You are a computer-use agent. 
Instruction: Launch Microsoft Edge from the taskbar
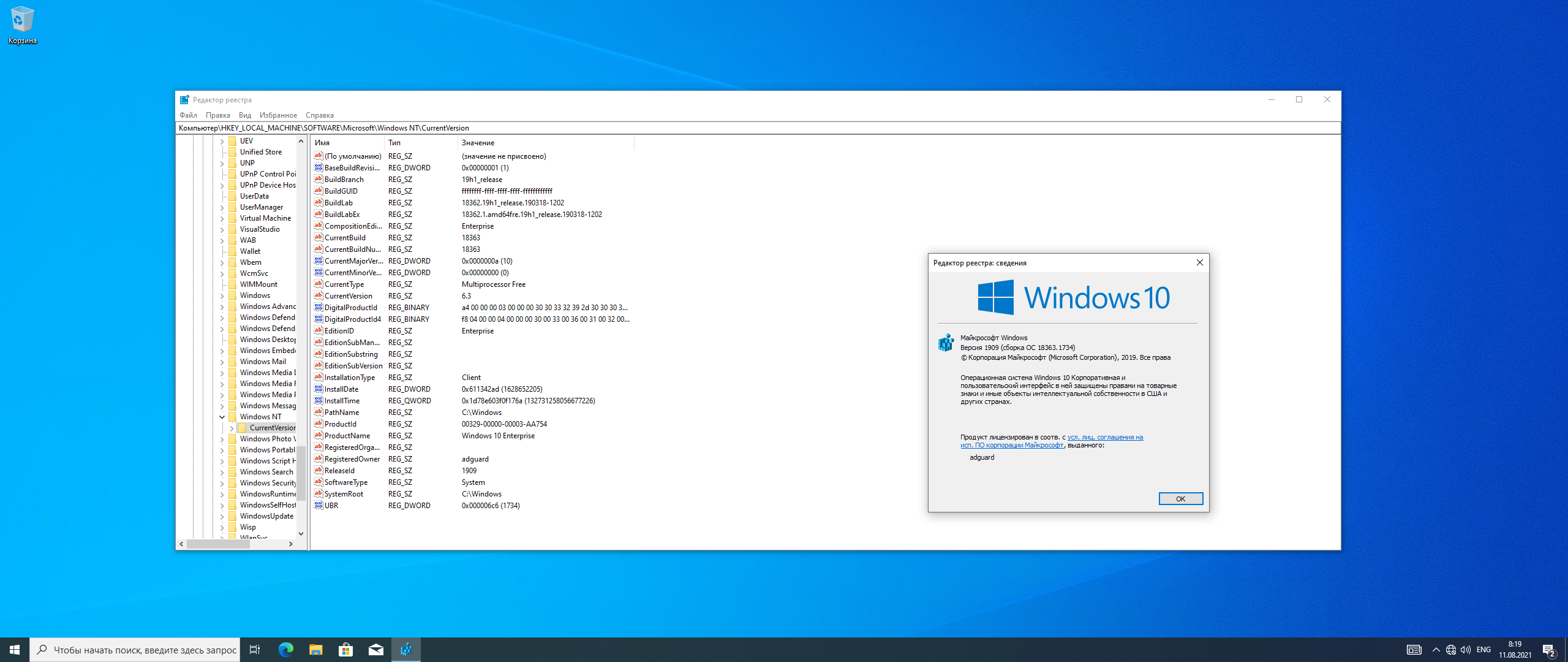click(285, 650)
